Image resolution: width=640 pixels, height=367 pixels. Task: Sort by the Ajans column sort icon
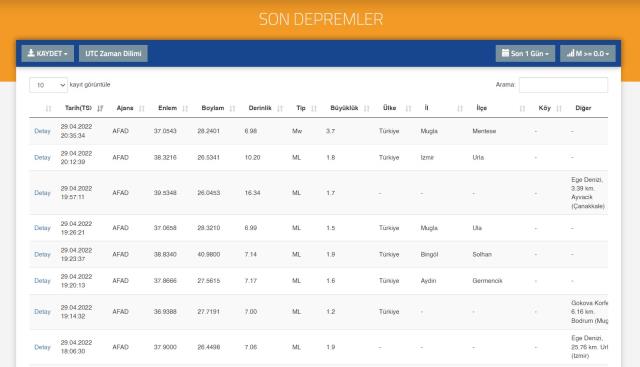click(x=142, y=108)
